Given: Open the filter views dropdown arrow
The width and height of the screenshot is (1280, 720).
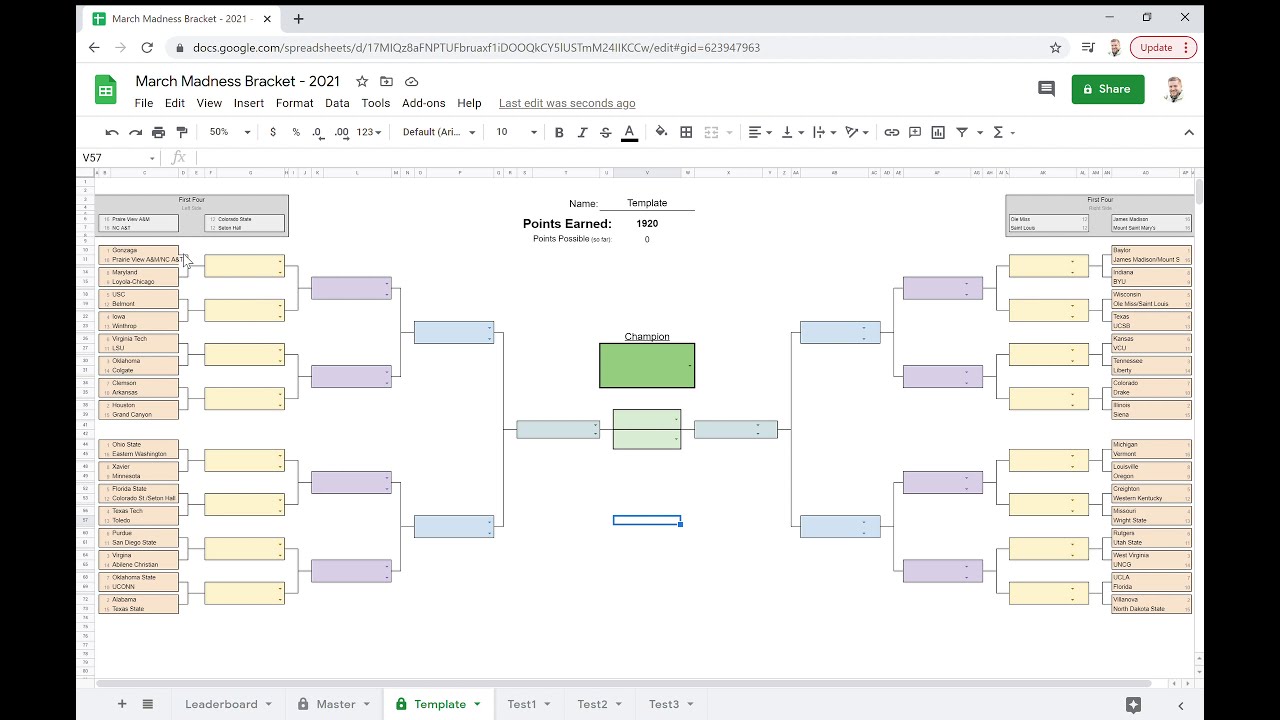Looking at the screenshot, I should click(x=980, y=132).
